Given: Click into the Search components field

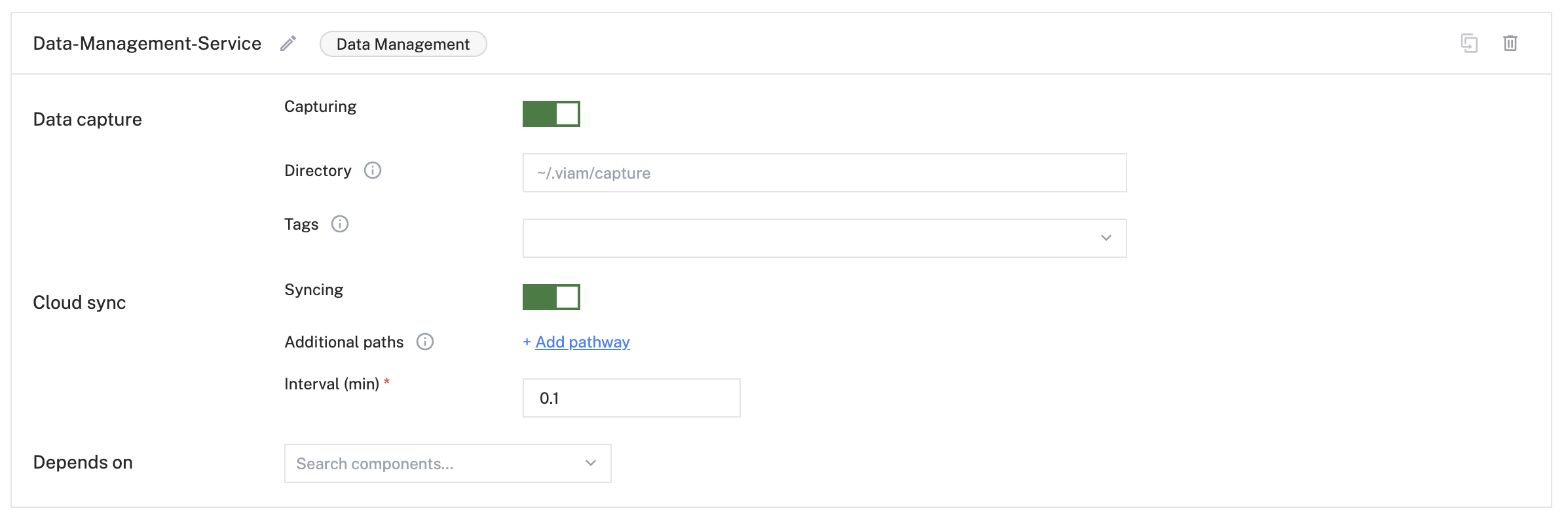Looking at the screenshot, I should pos(448,463).
